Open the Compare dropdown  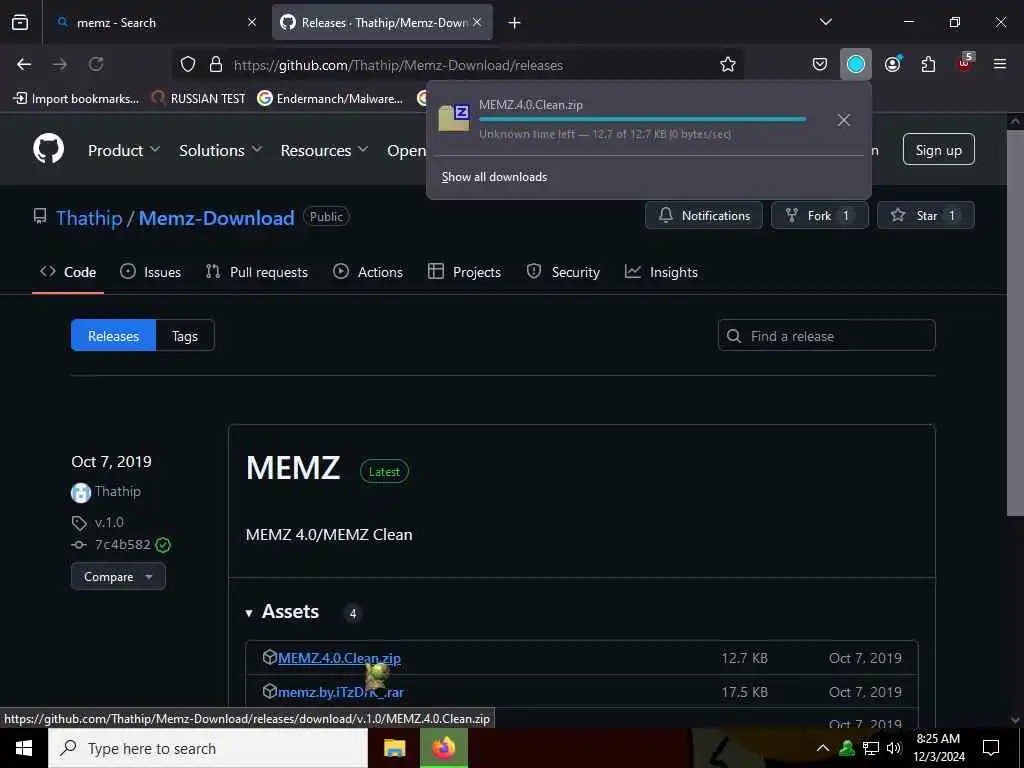pyautogui.click(x=118, y=577)
